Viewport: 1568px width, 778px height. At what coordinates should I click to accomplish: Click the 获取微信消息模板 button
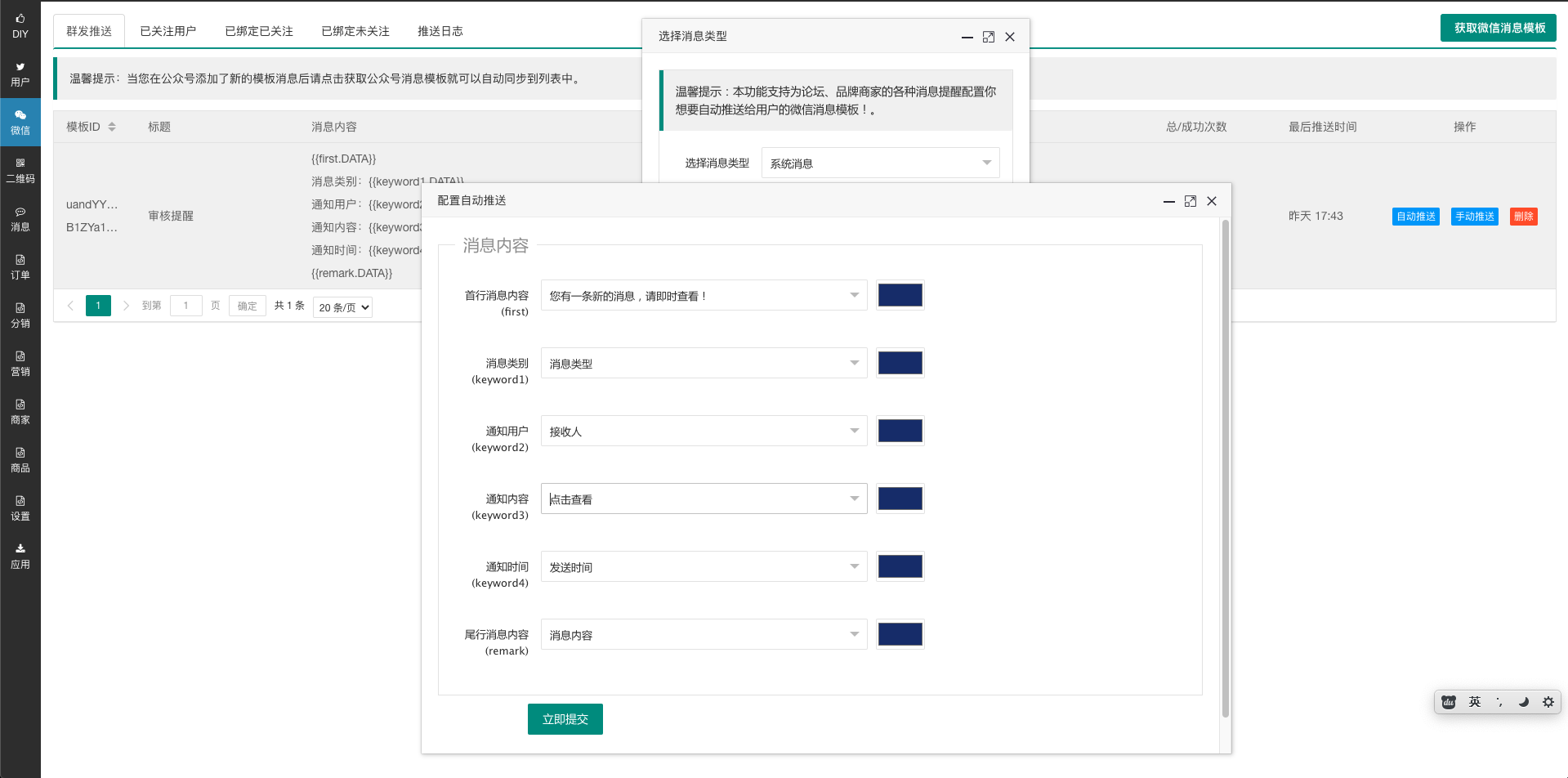[1499, 28]
